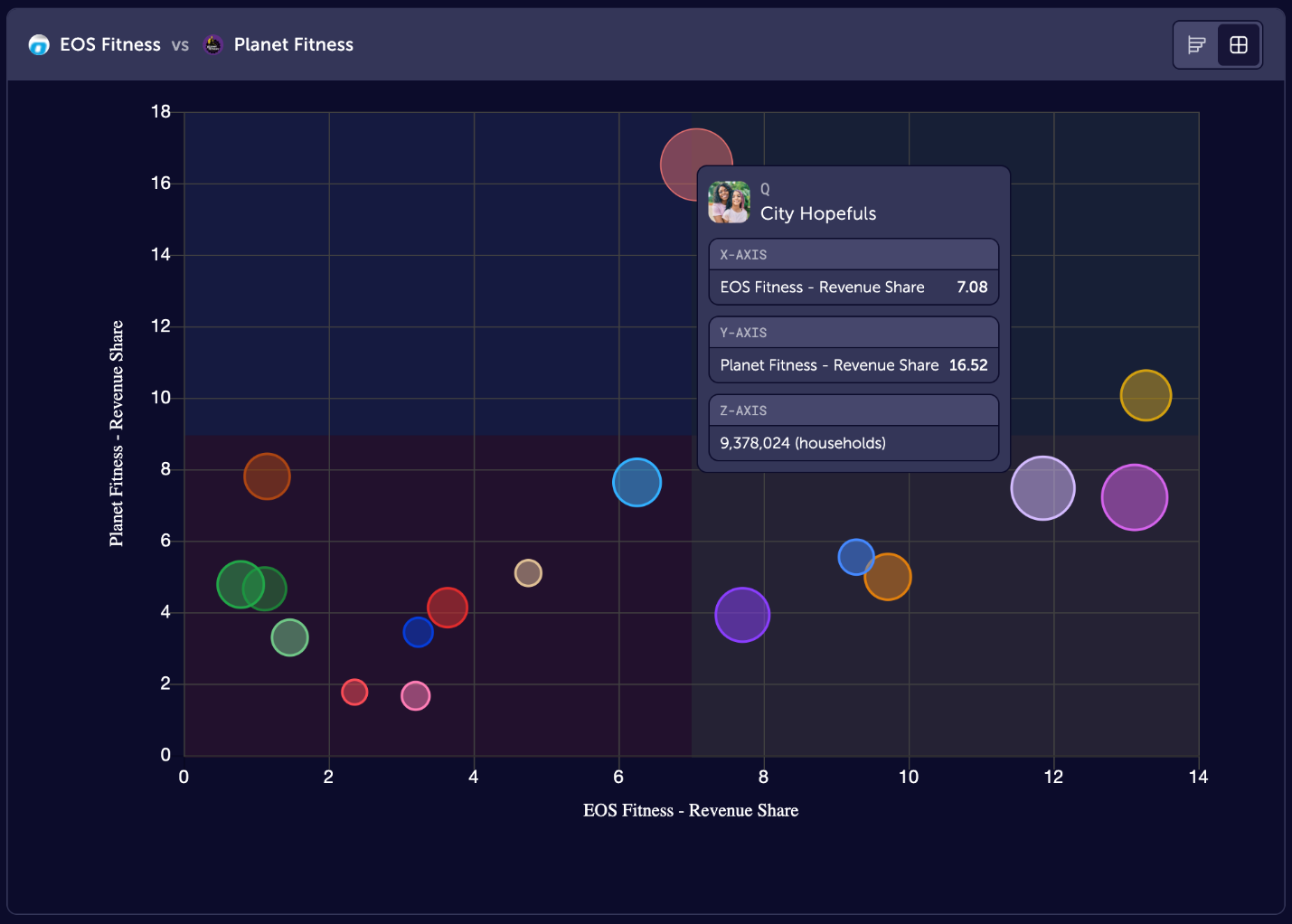Image resolution: width=1292 pixels, height=924 pixels.
Task: Click the lavender bubble
Action: tap(1042, 488)
